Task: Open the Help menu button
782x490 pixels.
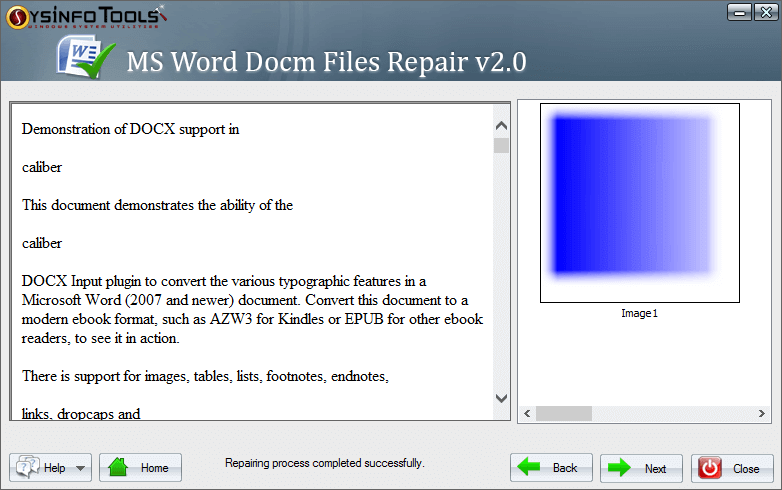Action: pos(50,468)
